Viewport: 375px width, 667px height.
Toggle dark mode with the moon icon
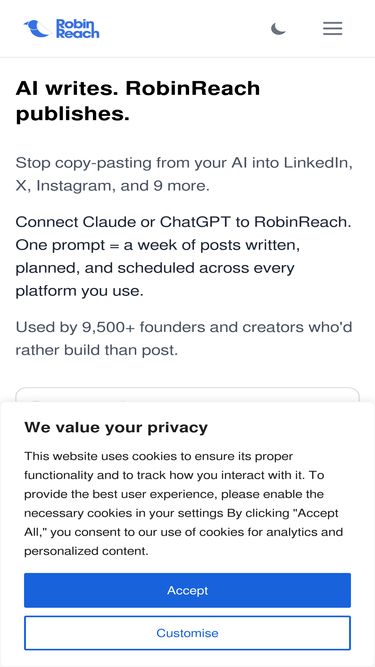[x=278, y=29]
